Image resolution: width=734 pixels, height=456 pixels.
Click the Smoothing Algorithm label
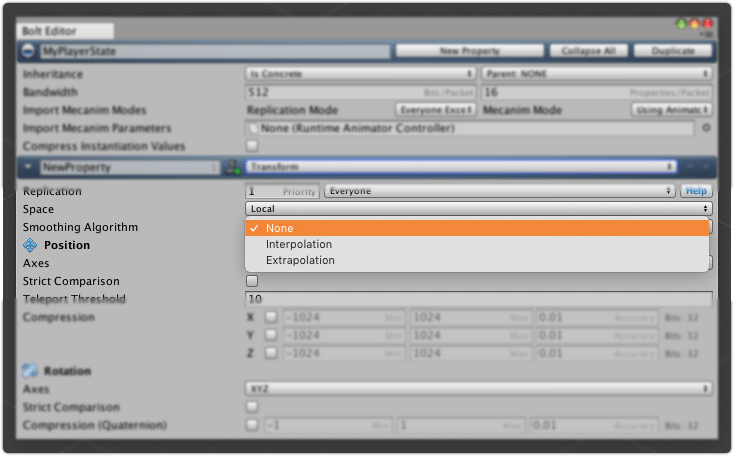(x=80, y=227)
